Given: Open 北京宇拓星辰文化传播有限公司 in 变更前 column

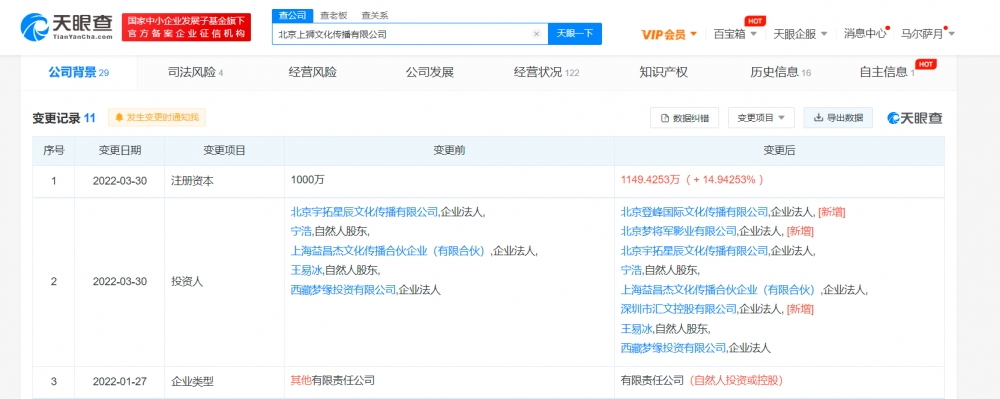Looking at the screenshot, I should [364, 212].
